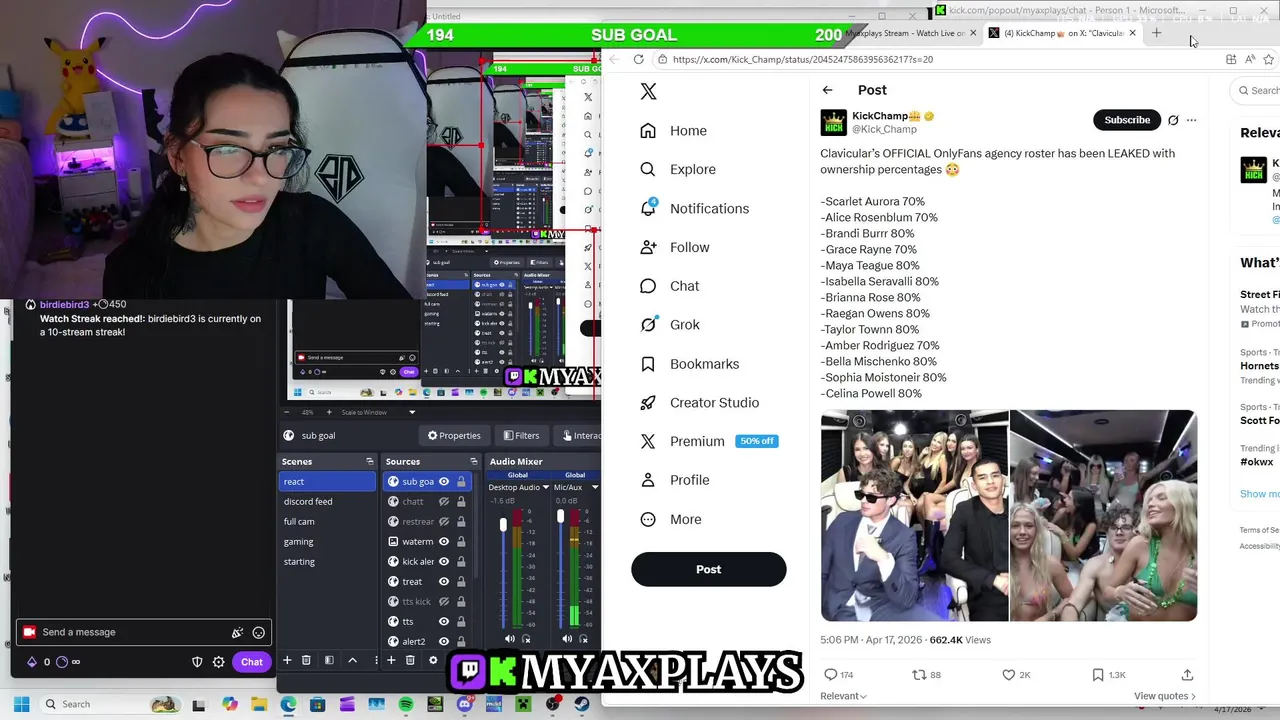Open Creator Studio rocket icon
This screenshot has height=720, width=1280.
tap(648, 403)
